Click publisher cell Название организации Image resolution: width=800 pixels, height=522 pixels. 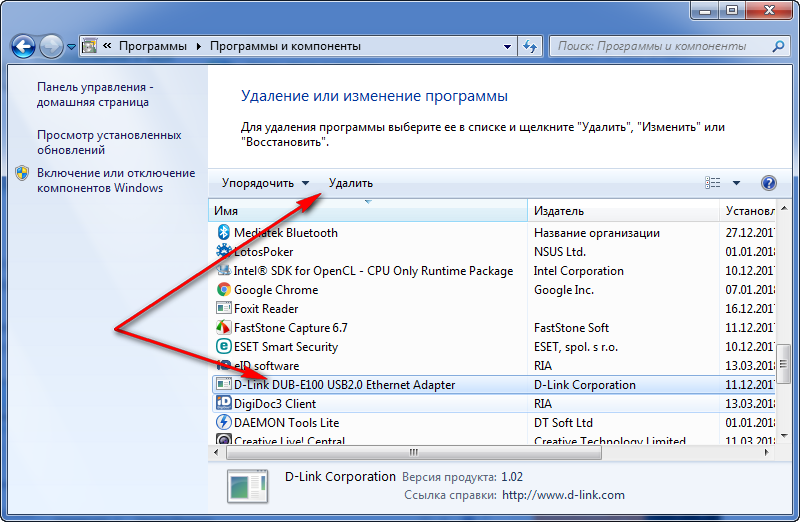click(x=596, y=233)
